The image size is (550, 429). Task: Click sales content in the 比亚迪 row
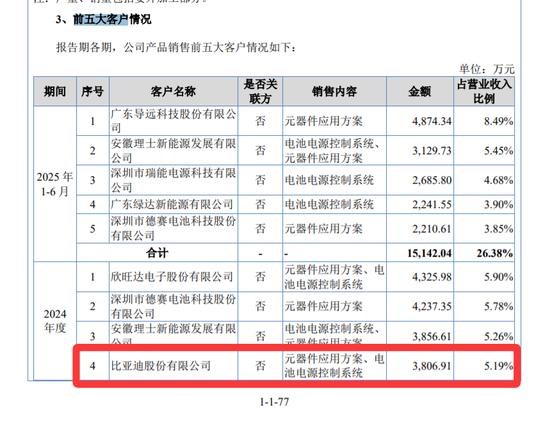[334, 366]
